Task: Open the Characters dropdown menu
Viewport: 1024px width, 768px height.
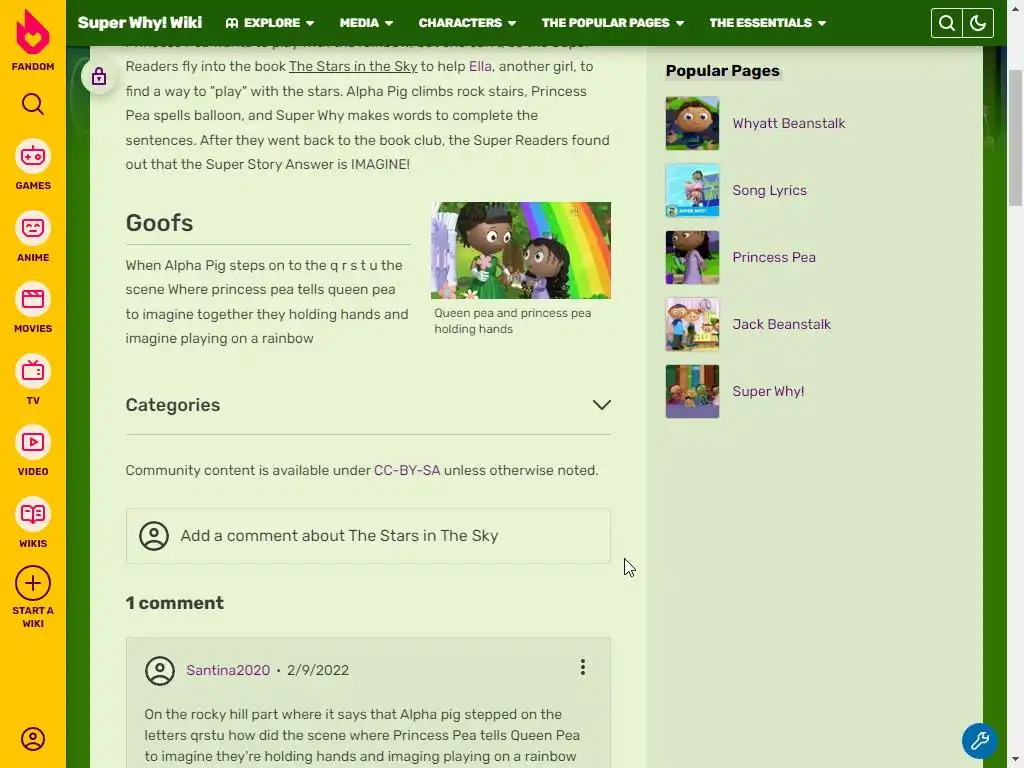Action: (x=468, y=23)
